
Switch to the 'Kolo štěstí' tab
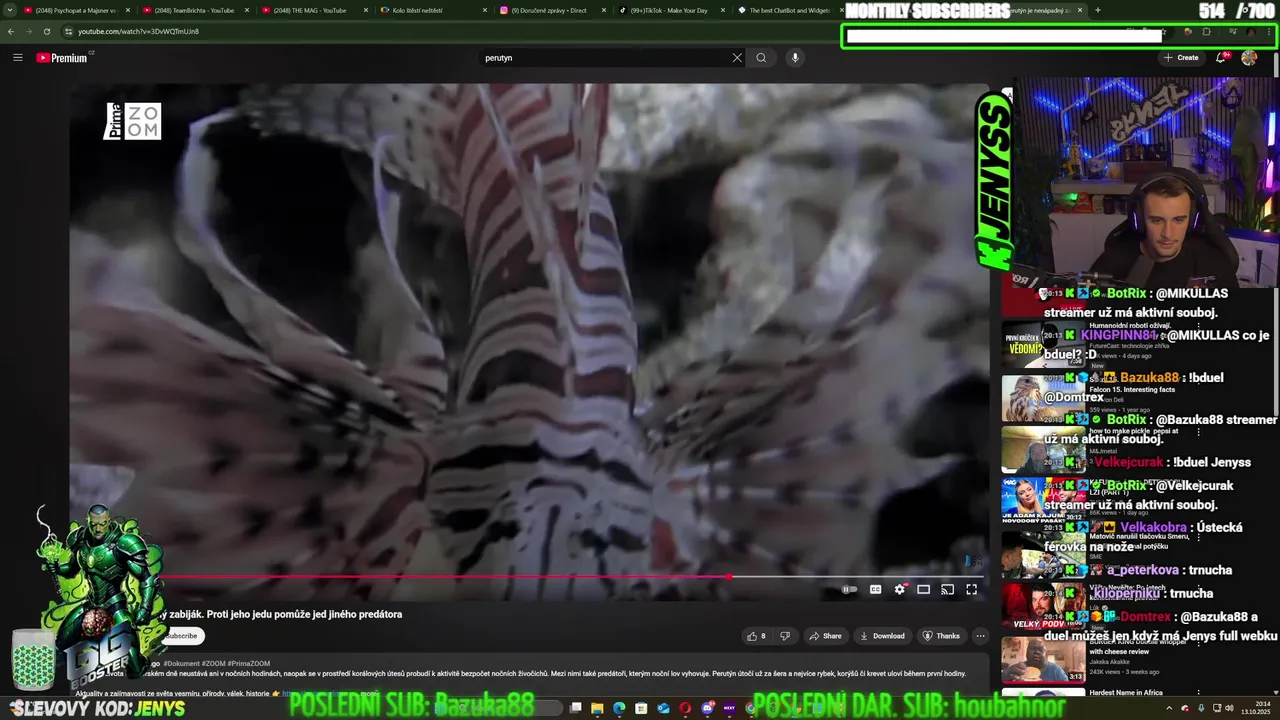(x=433, y=10)
